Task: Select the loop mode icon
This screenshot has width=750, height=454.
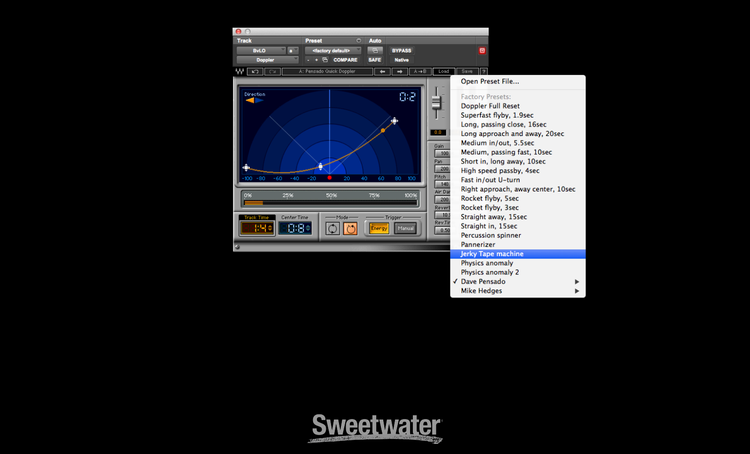Action: pos(333,228)
